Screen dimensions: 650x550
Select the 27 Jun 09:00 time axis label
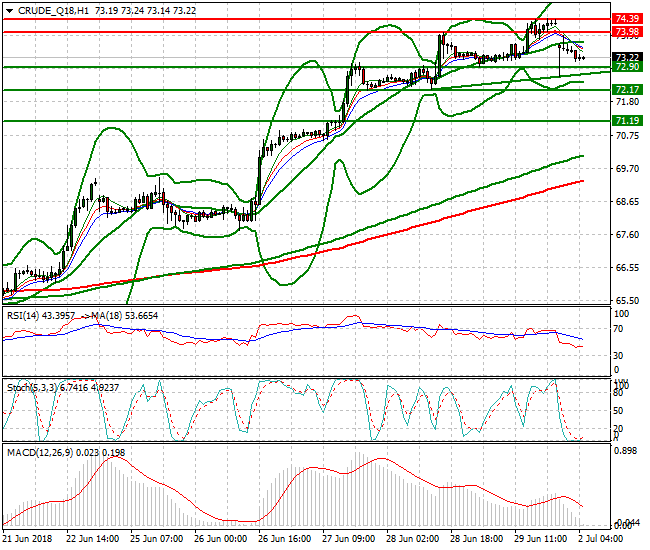(x=349, y=539)
